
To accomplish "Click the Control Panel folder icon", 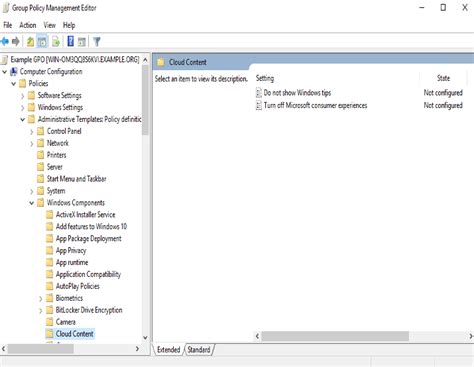I will pos(41,131).
